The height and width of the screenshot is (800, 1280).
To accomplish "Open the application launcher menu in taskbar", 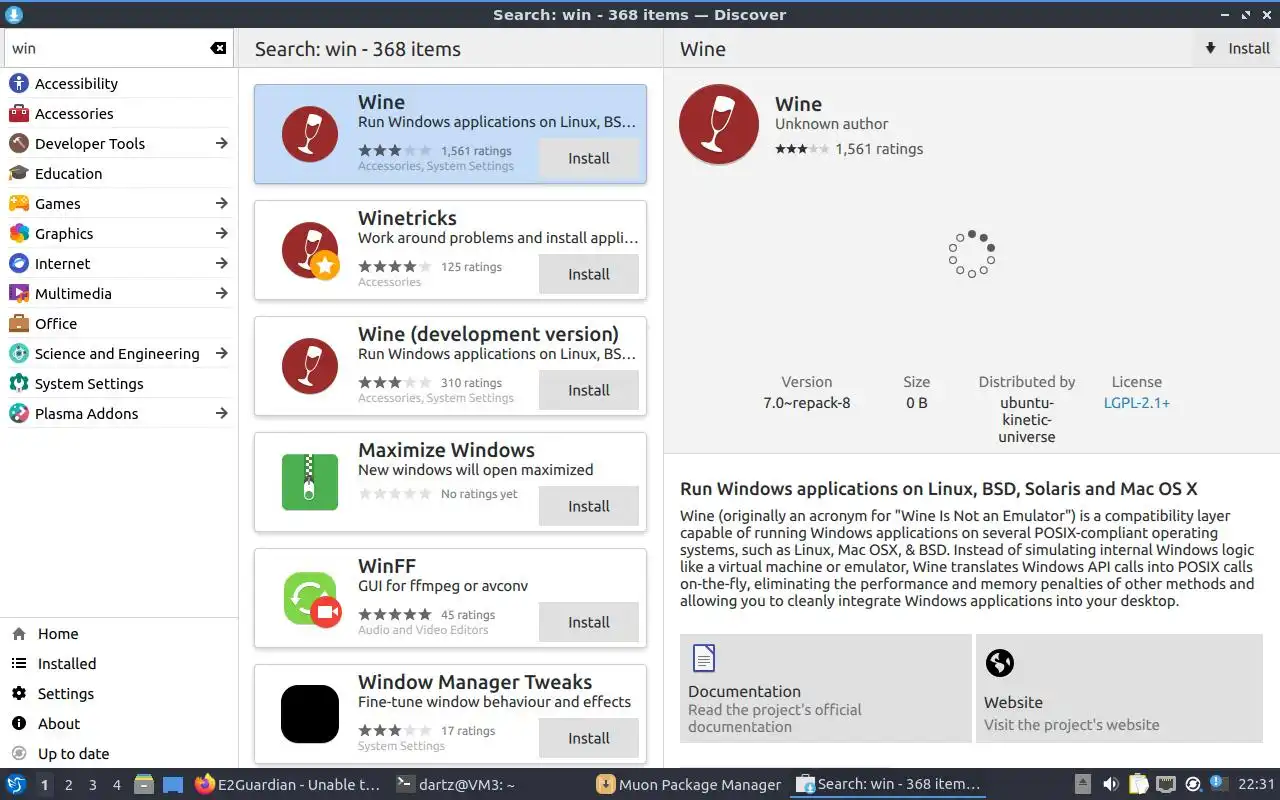I will (x=16, y=784).
